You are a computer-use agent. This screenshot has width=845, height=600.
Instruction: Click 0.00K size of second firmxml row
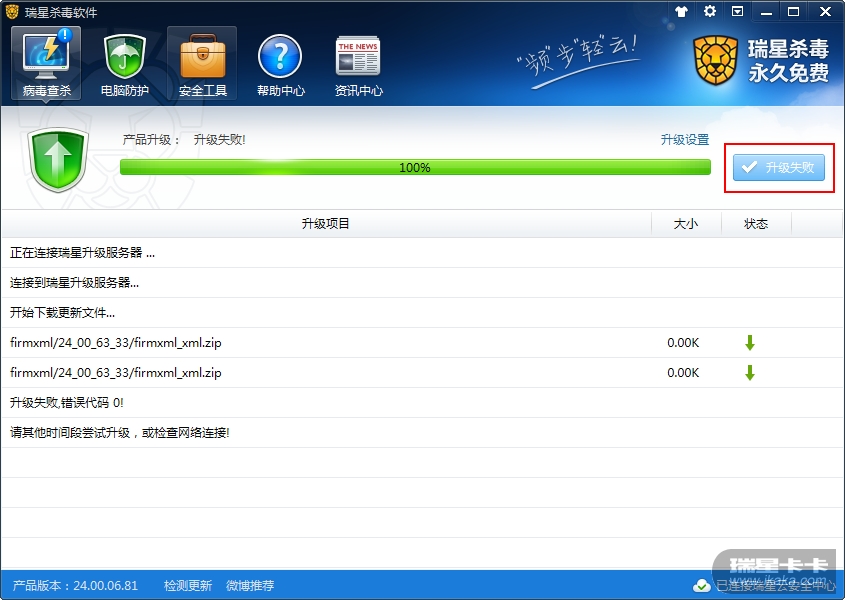click(x=683, y=373)
